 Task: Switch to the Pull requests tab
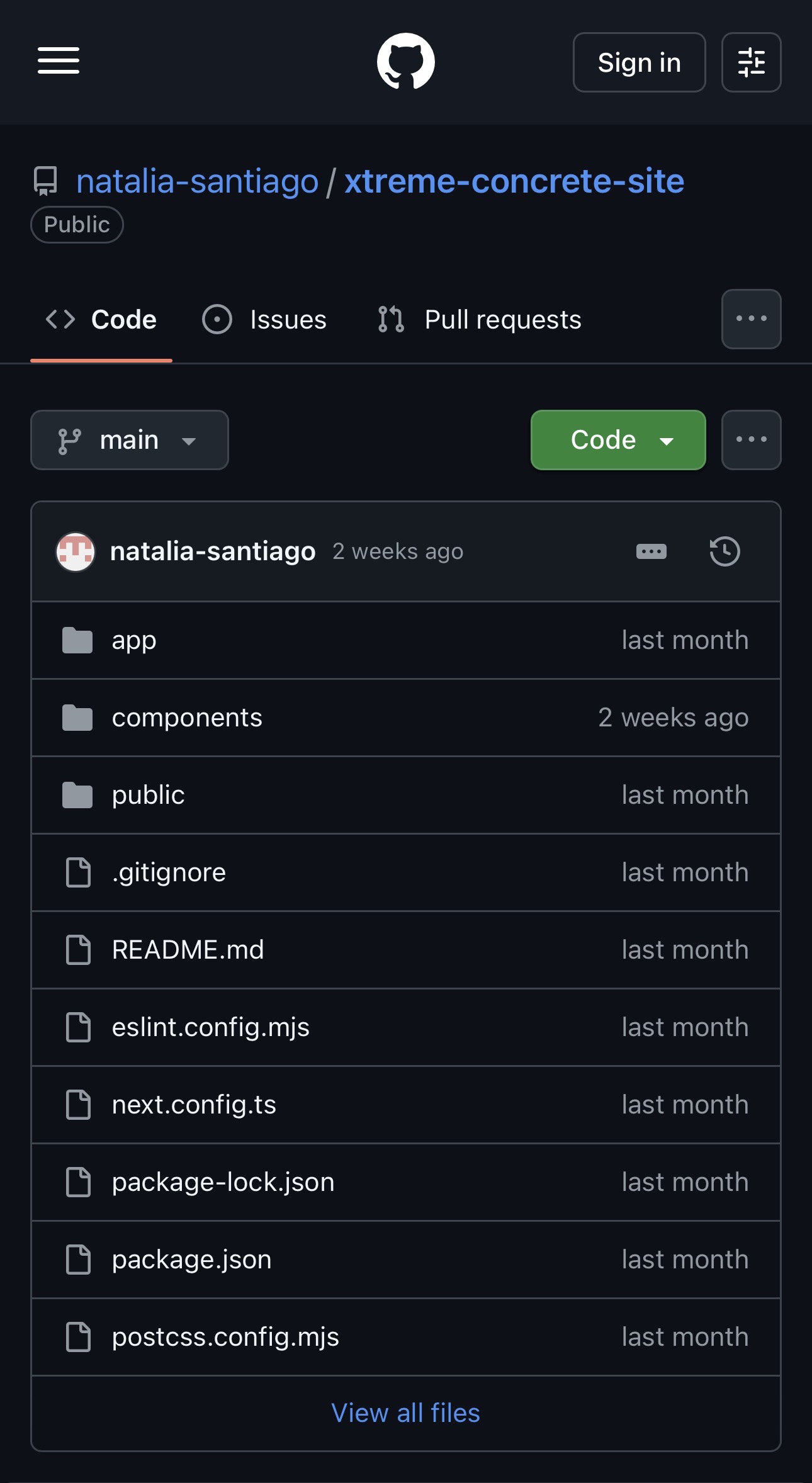pyautogui.click(x=480, y=320)
